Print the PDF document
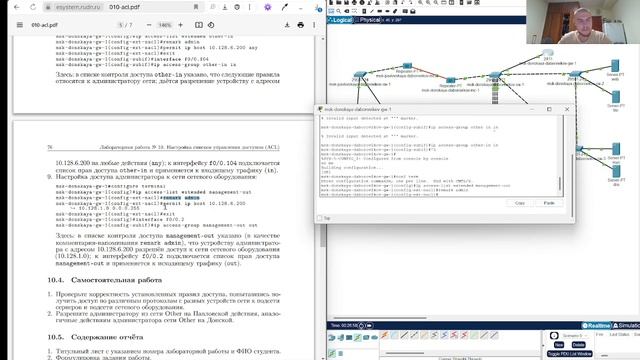 pos(301,25)
